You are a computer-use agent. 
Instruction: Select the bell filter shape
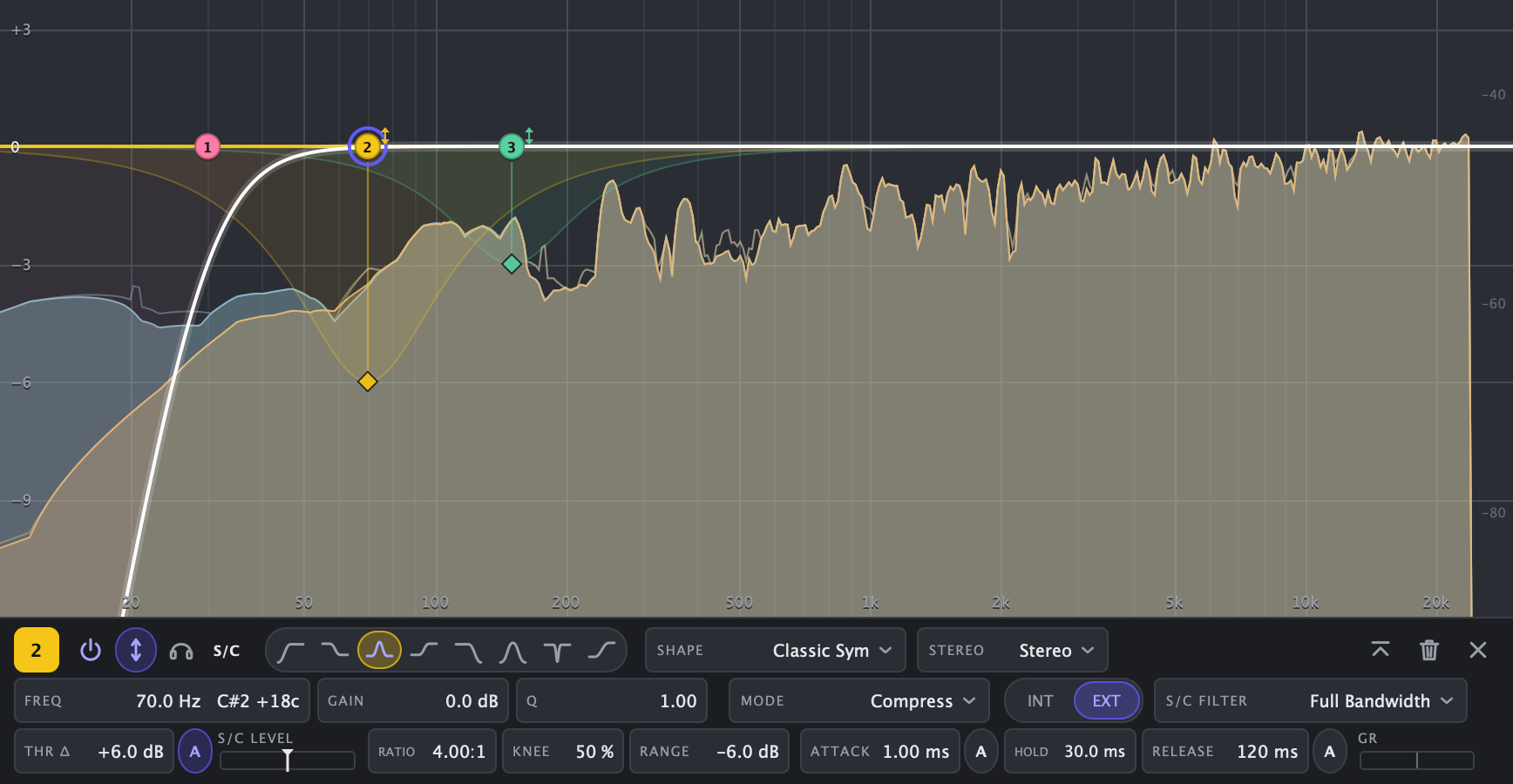tap(379, 650)
